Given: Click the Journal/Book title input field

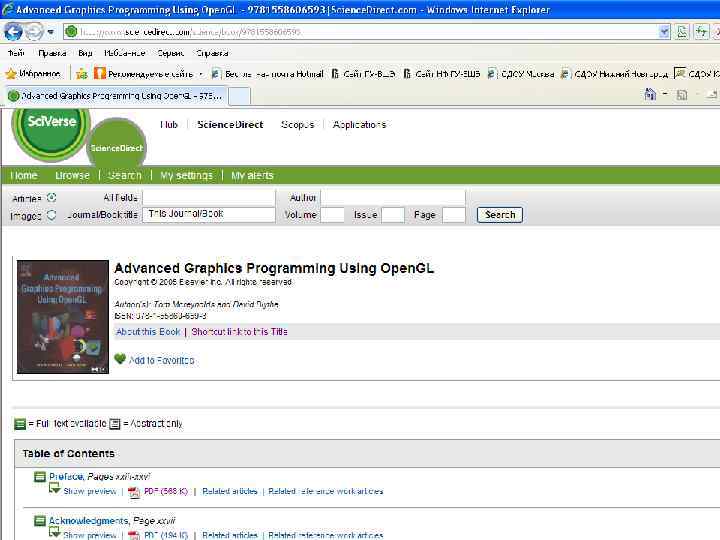Looking at the screenshot, I should (209, 214).
